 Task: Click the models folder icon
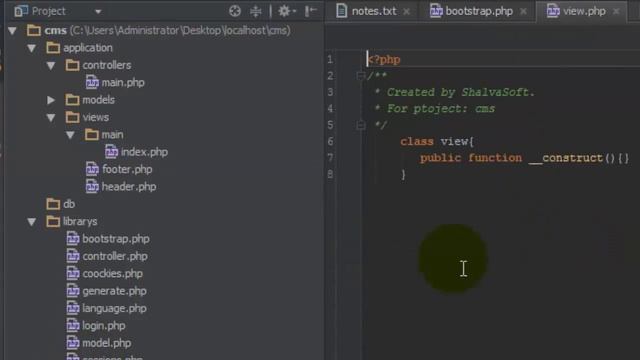point(72,100)
